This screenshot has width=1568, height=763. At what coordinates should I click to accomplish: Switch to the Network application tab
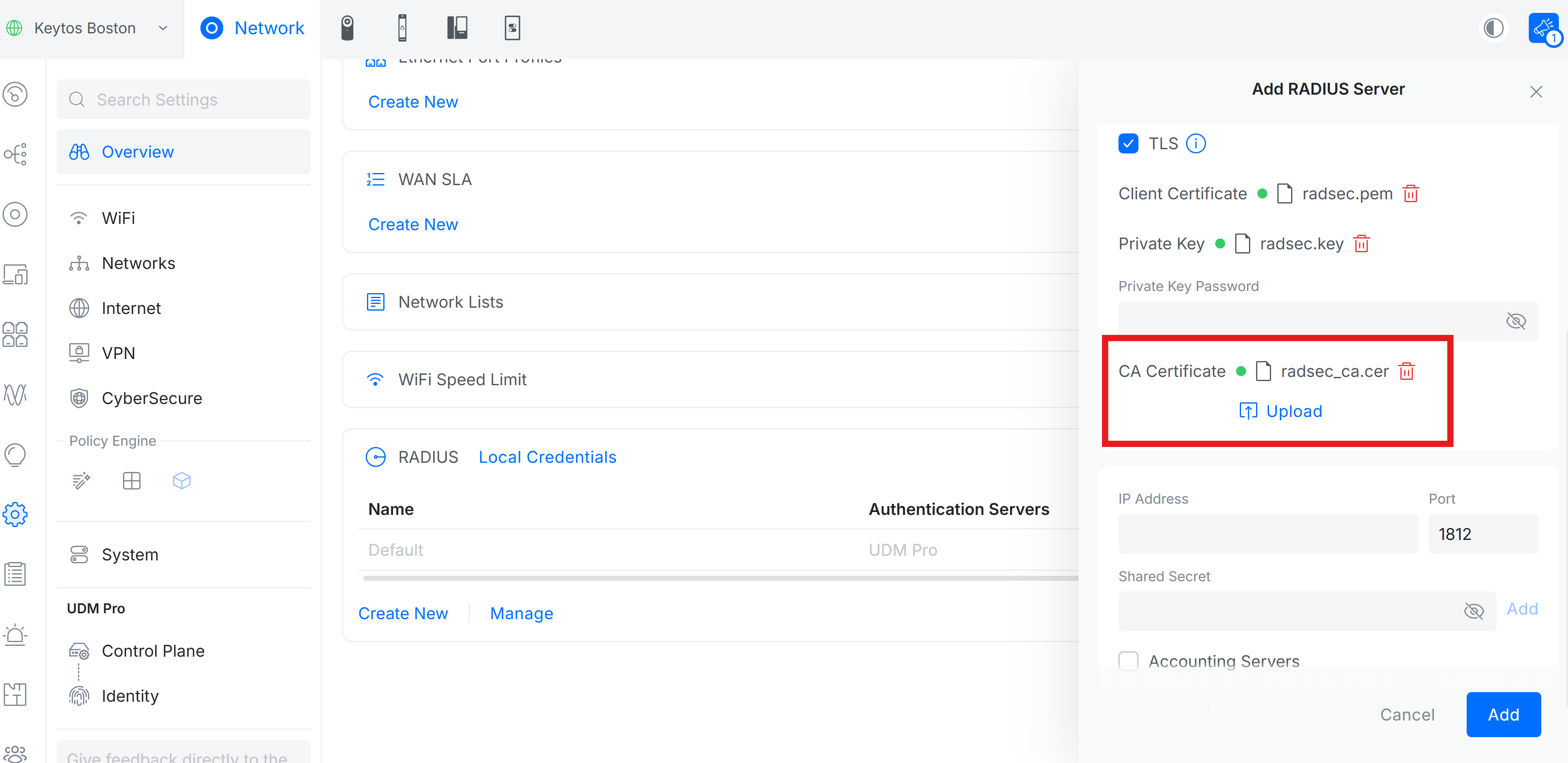click(252, 28)
